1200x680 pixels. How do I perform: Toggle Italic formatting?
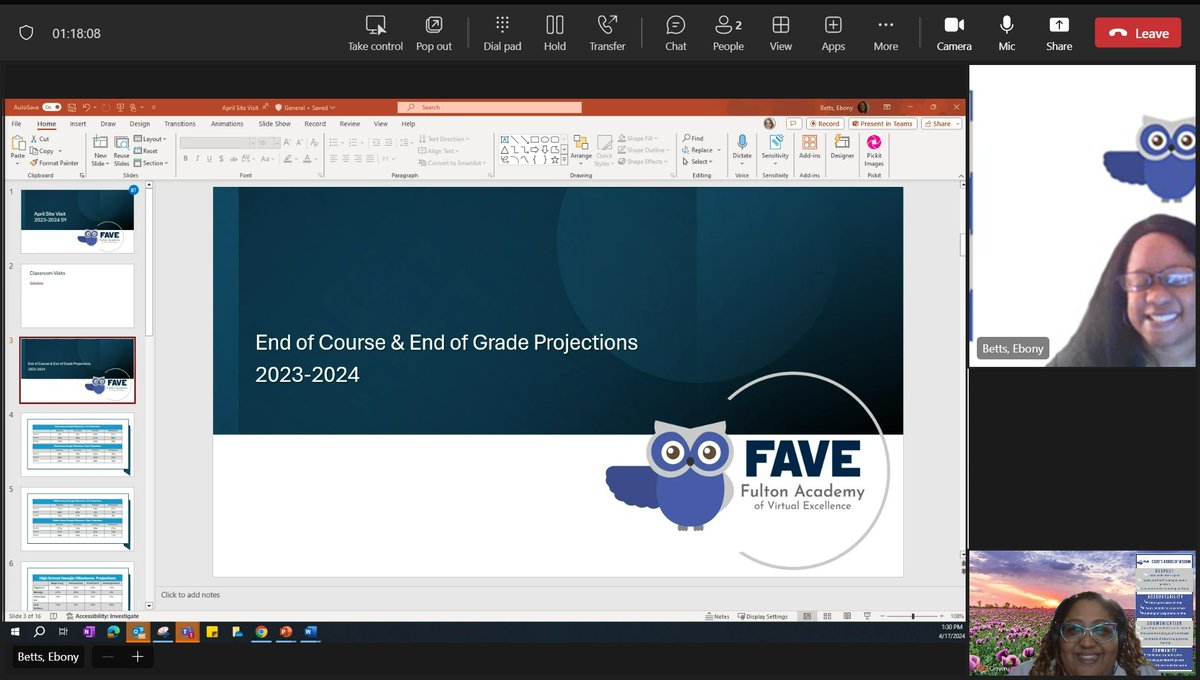coord(198,158)
